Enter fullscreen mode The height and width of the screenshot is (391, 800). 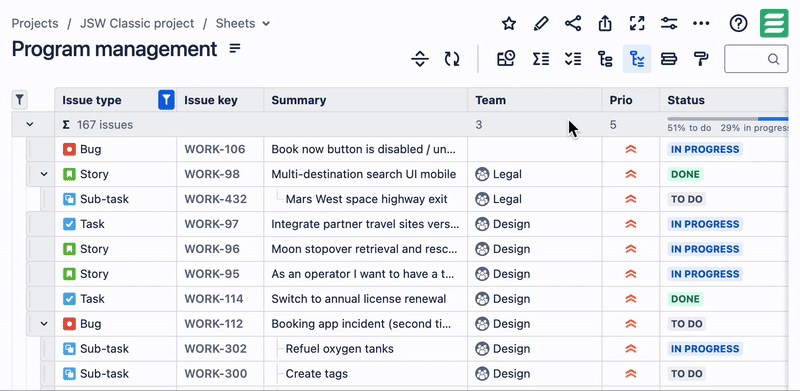click(x=637, y=23)
